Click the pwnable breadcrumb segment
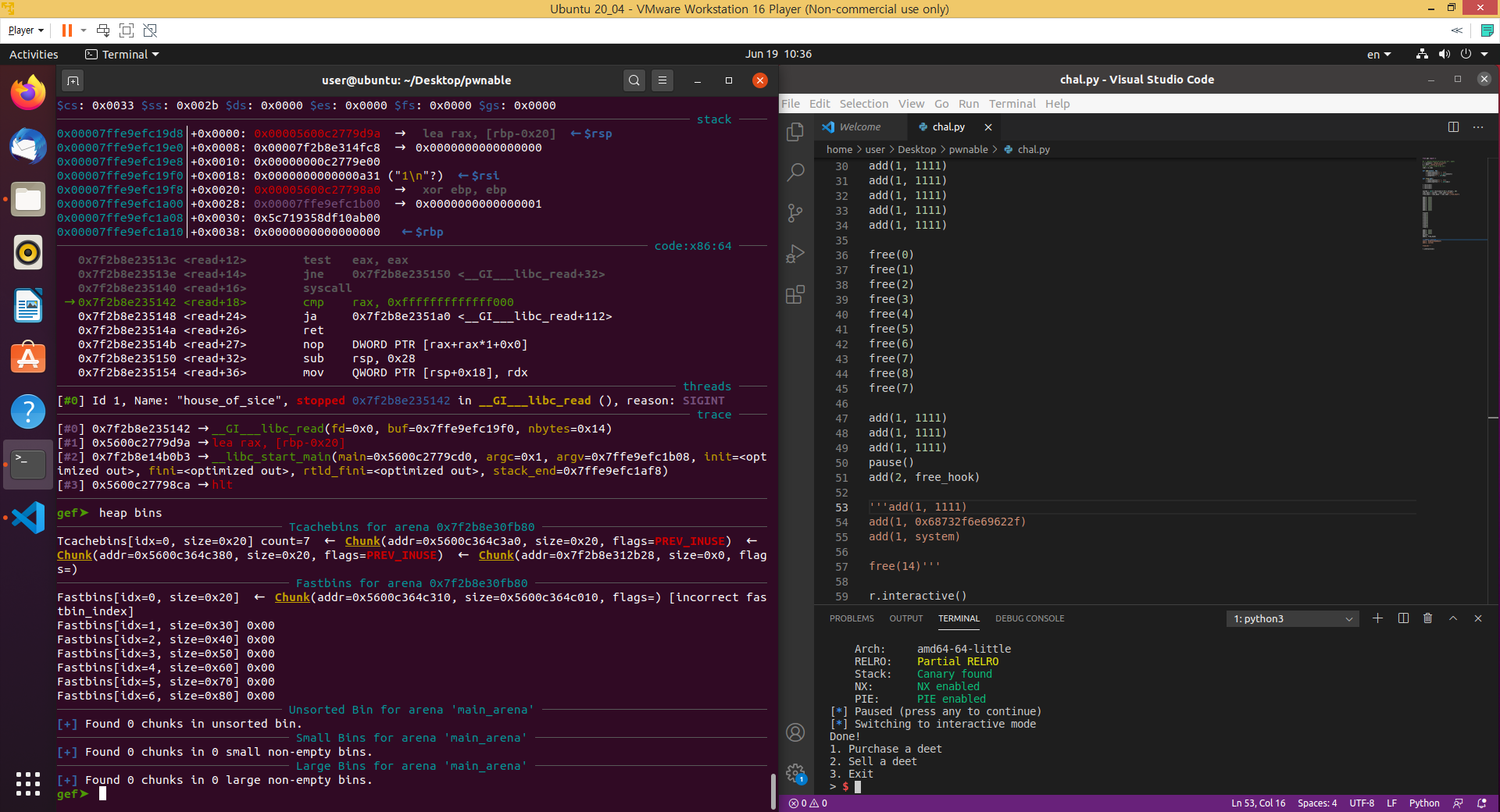The width and height of the screenshot is (1500, 812). pos(968,149)
